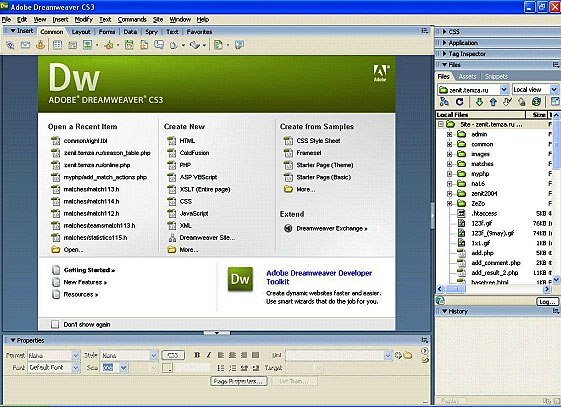This screenshot has width=561, height=407.
Task: Insert a Named Anchor
Action: (40, 45)
